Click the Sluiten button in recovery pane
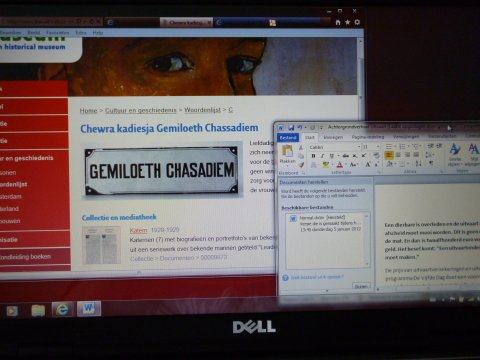Screen dimensions: 480x360 (361, 286)
